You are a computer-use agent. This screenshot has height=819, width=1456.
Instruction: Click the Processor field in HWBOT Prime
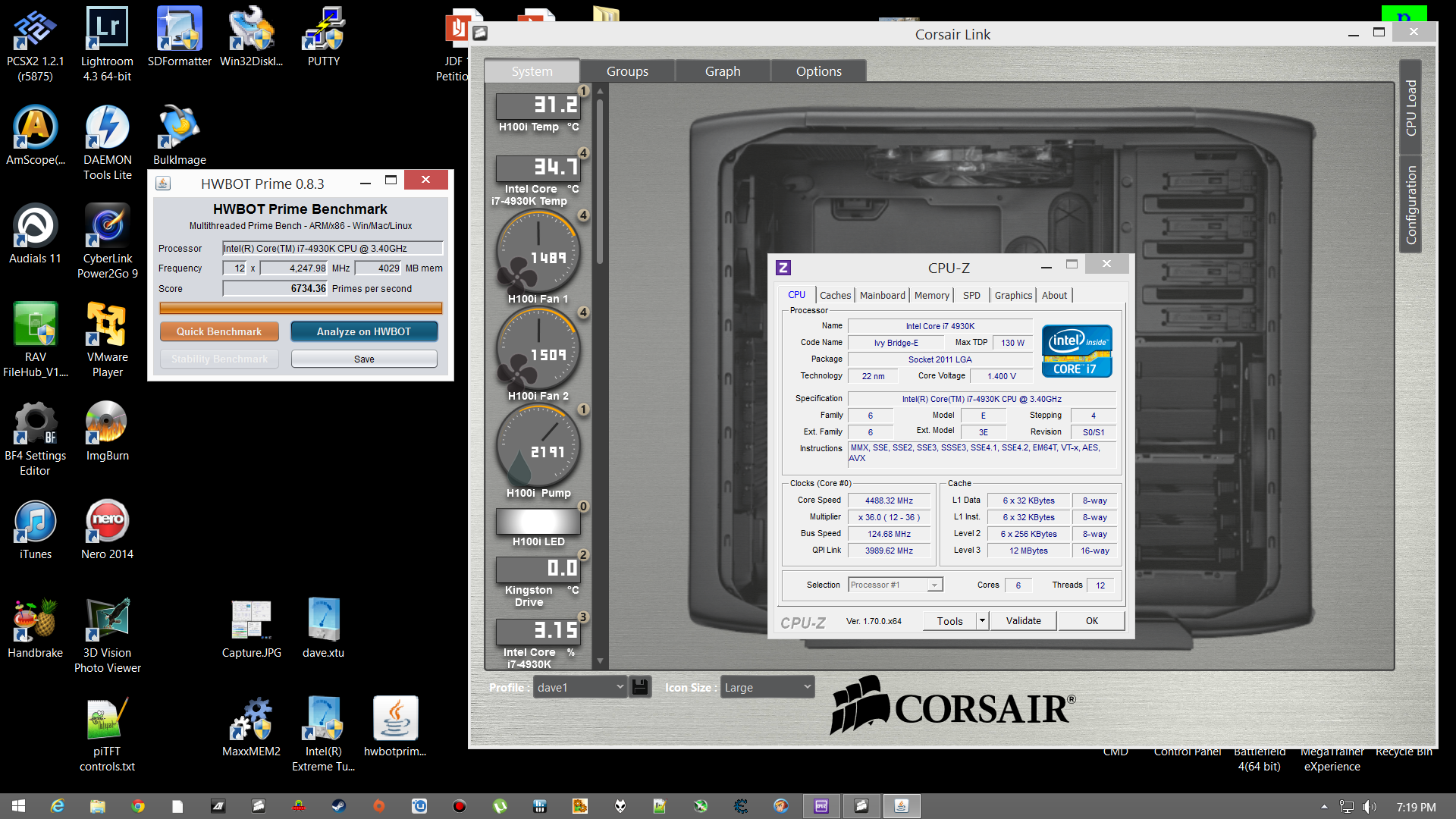[332, 248]
